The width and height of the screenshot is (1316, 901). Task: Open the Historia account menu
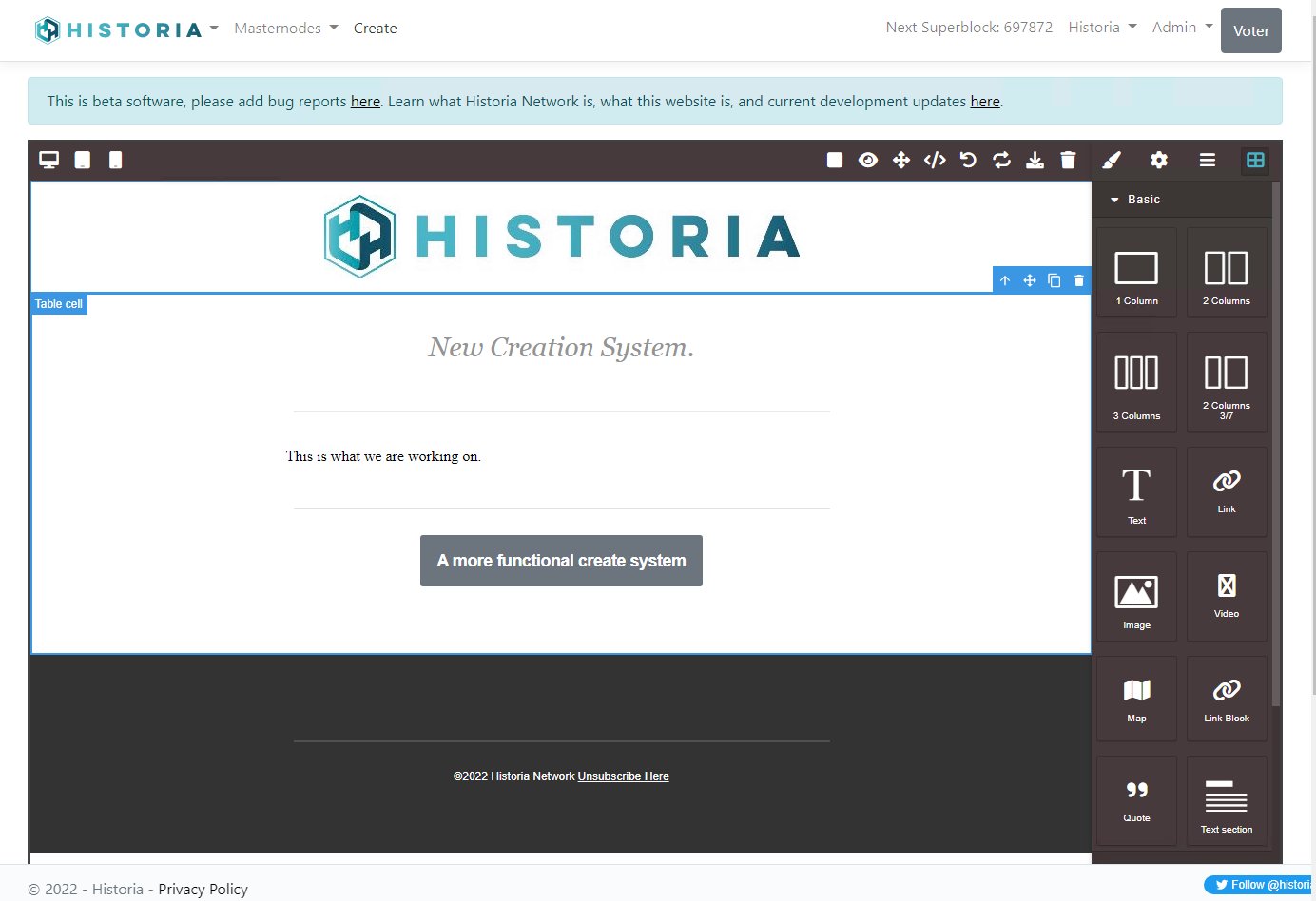[1102, 28]
